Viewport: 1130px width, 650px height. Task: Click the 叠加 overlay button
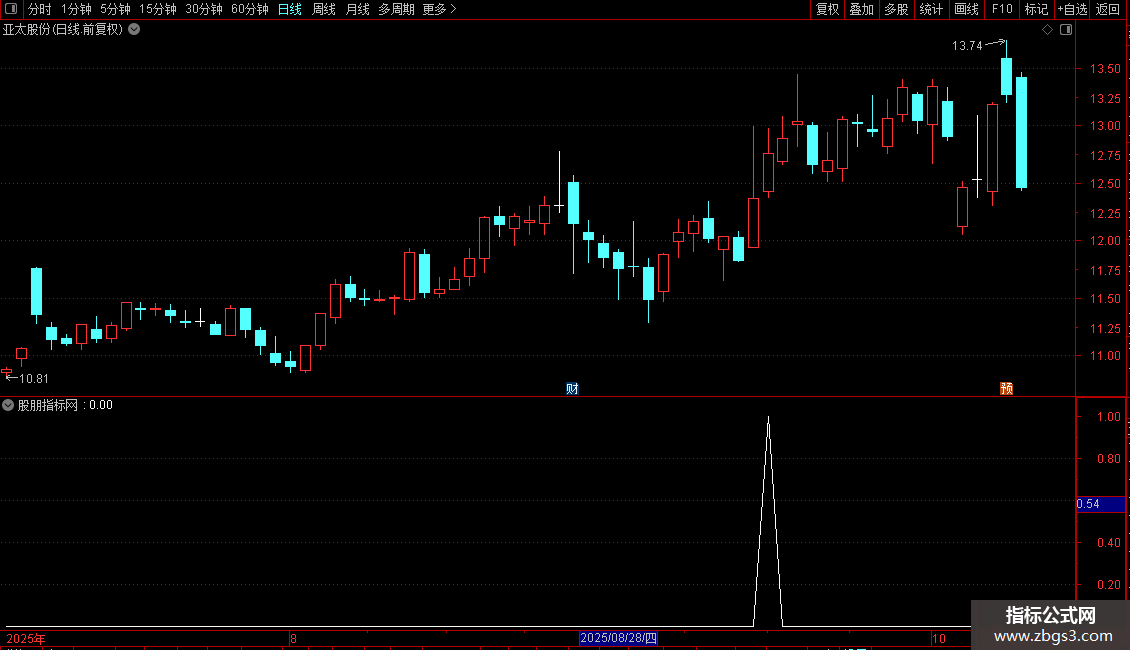tap(861, 9)
